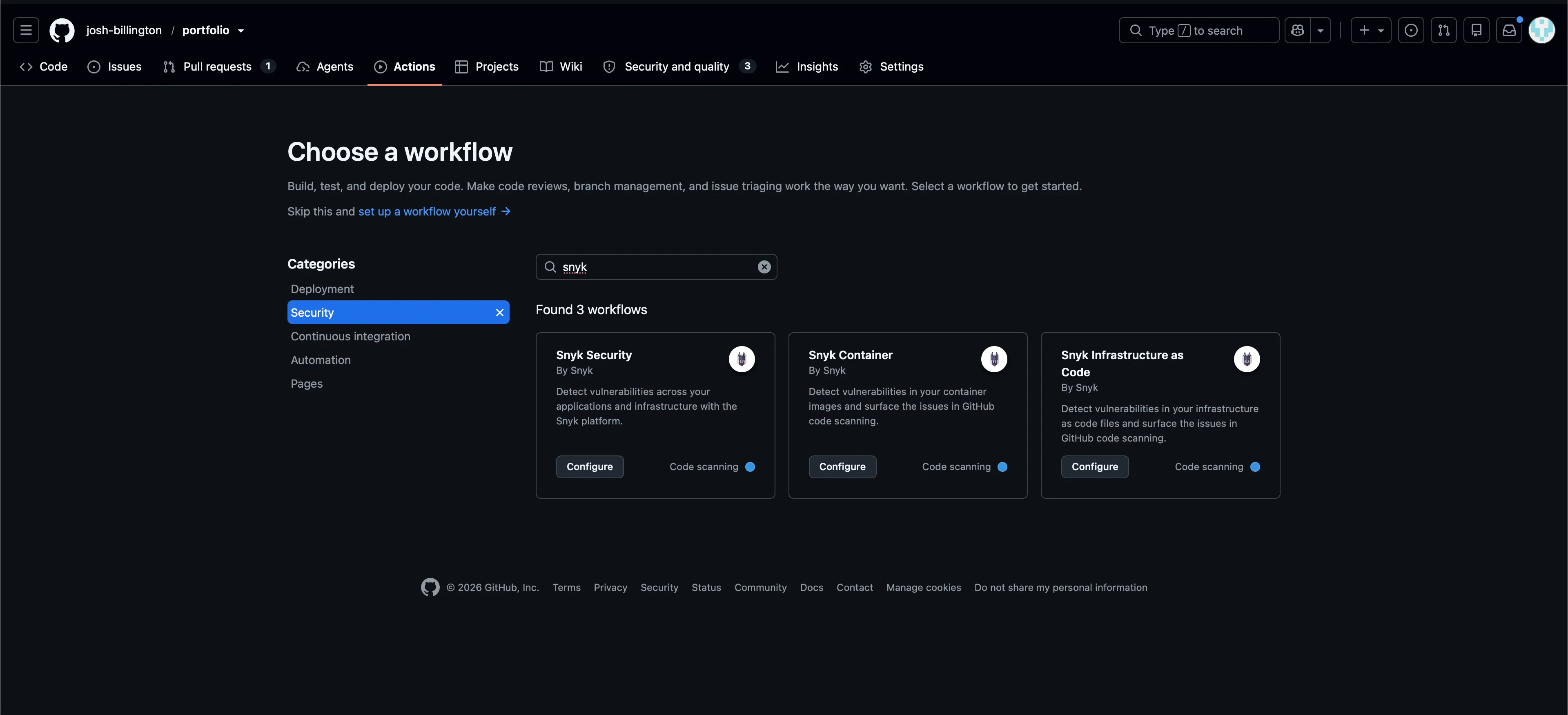Open your issues icon in header
The width and height of the screenshot is (1568, 715).
(1410, 30)
